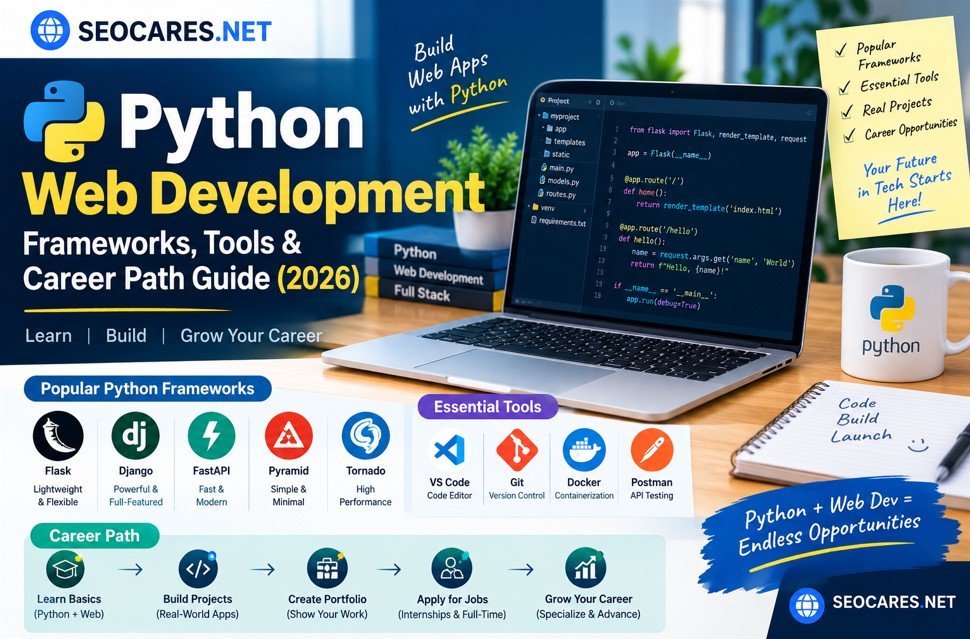This screenshot has width=970, height=639.
Task: Click the VS Code icon
Action: click(x=450, y=450)
